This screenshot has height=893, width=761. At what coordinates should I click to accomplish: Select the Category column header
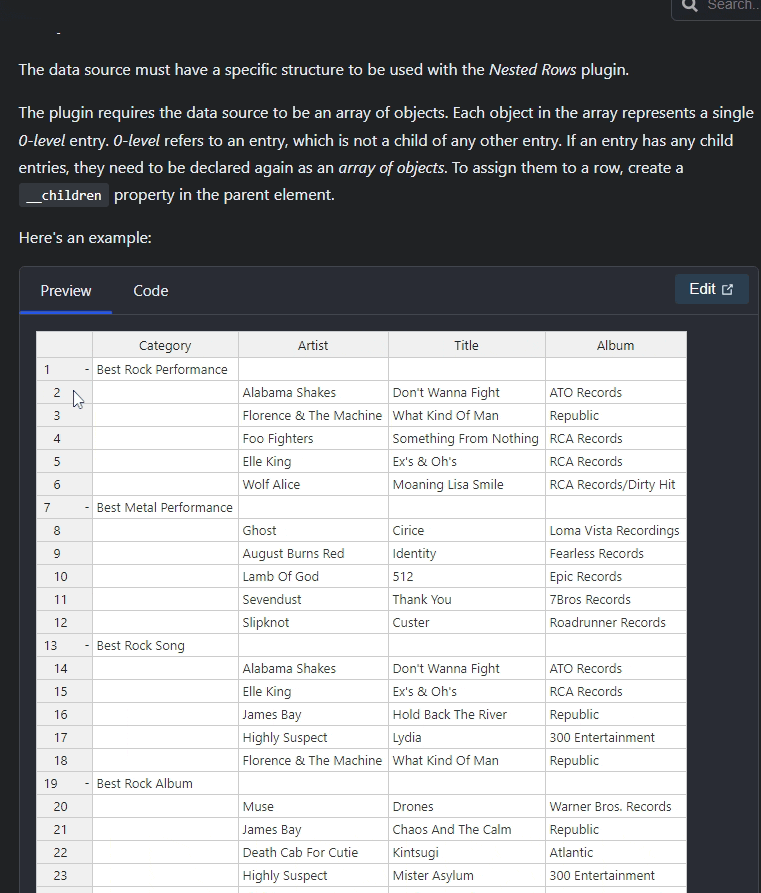point(165,345)
